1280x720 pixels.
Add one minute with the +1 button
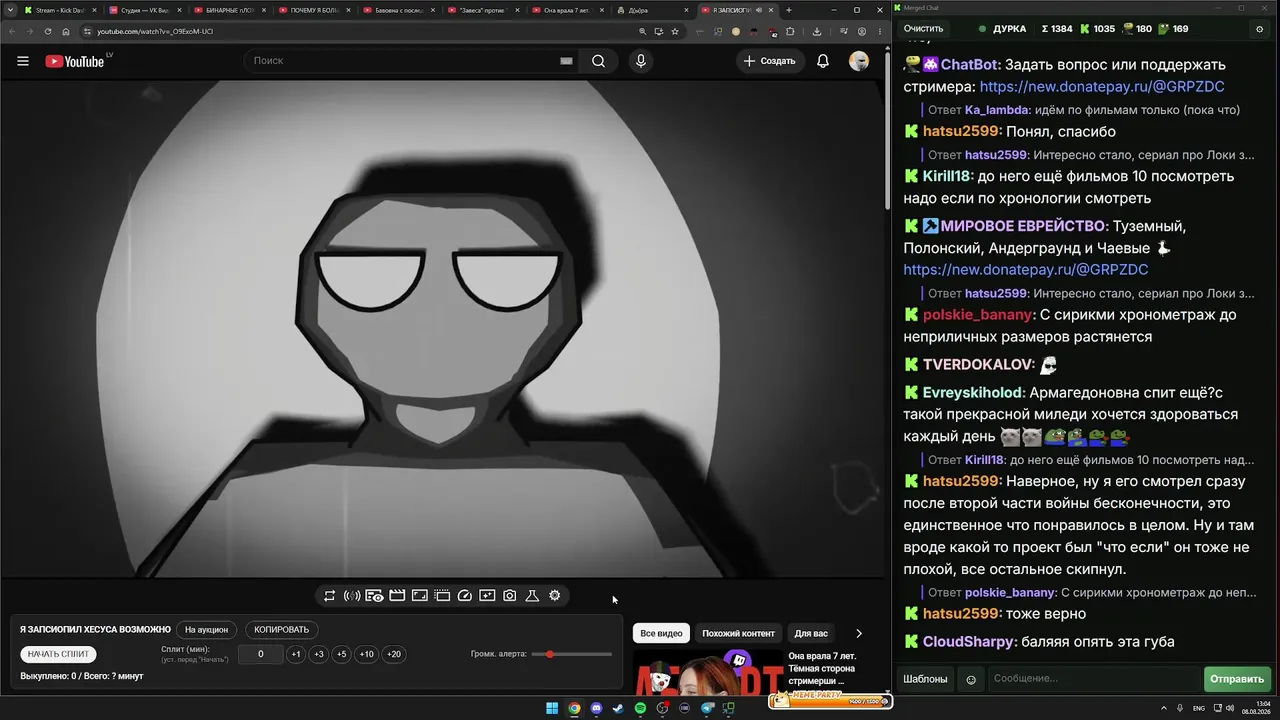296,654
